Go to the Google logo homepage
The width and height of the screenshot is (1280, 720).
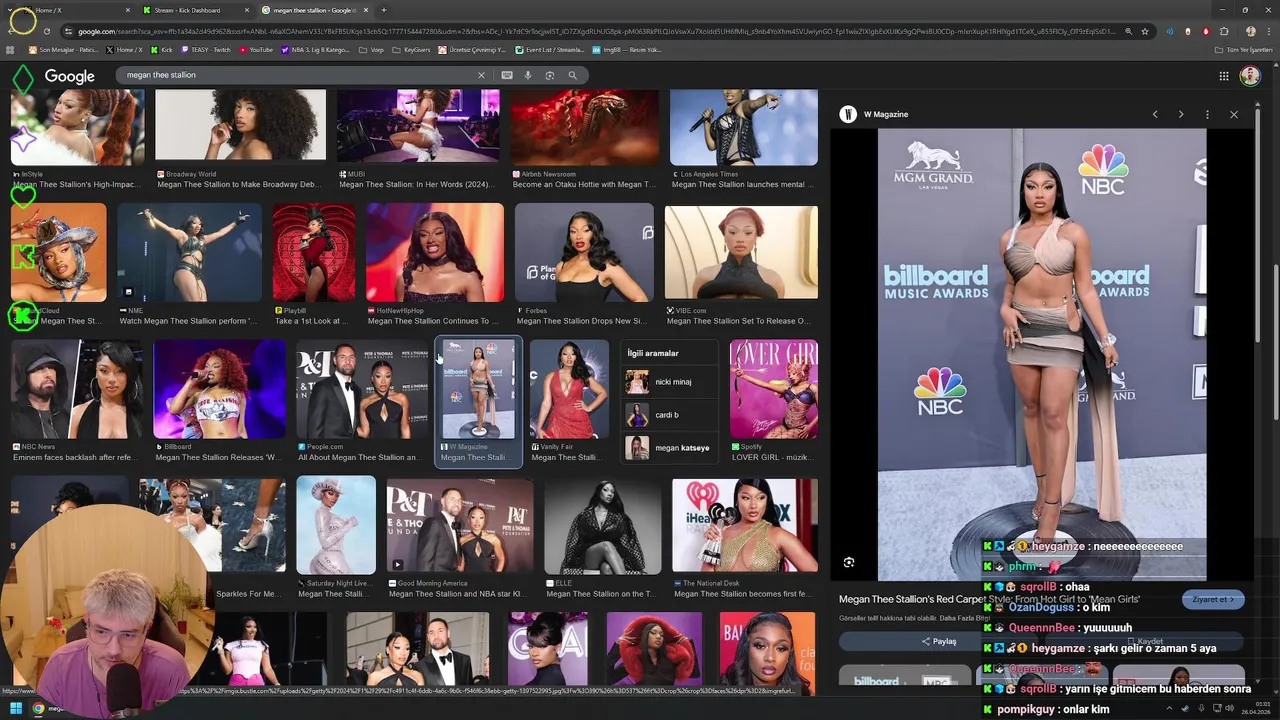pos(69,76)
